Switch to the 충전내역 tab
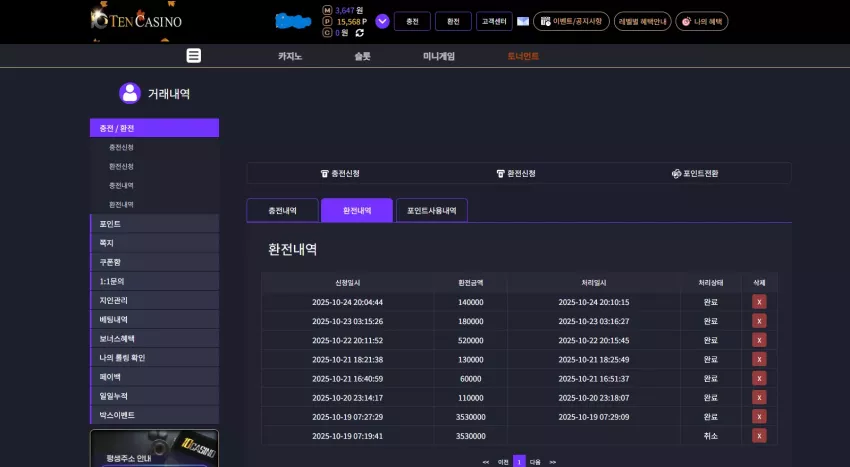 pos(282,210)
